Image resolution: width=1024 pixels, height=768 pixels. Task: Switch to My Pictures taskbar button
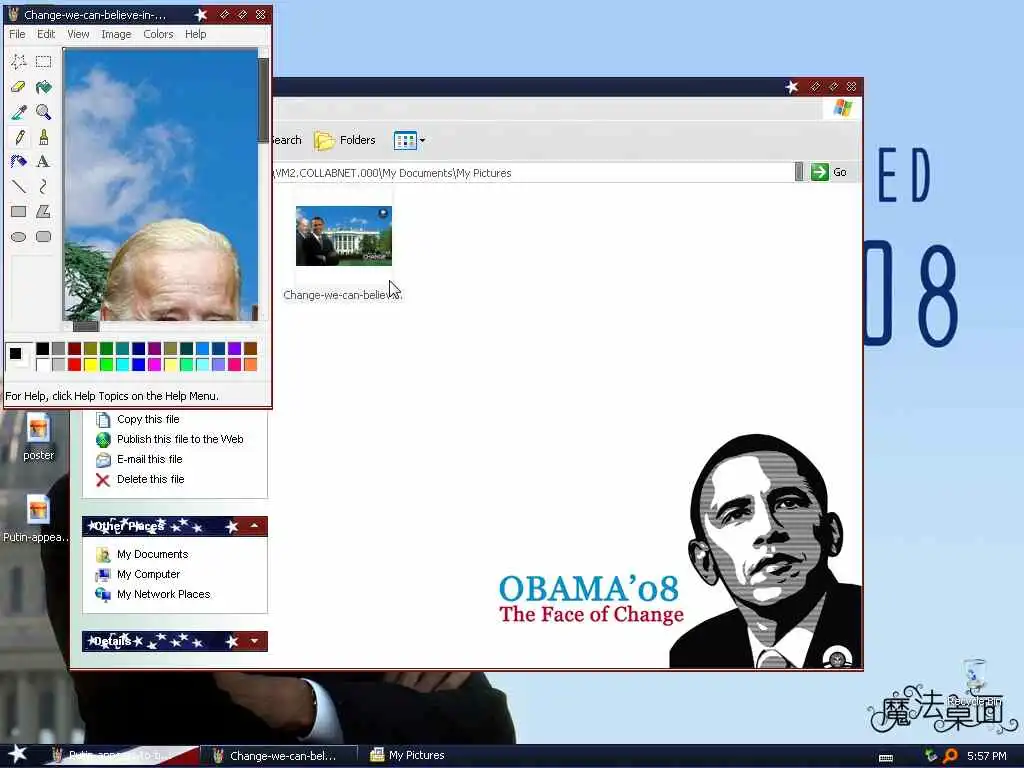click(x=408, y=756)
